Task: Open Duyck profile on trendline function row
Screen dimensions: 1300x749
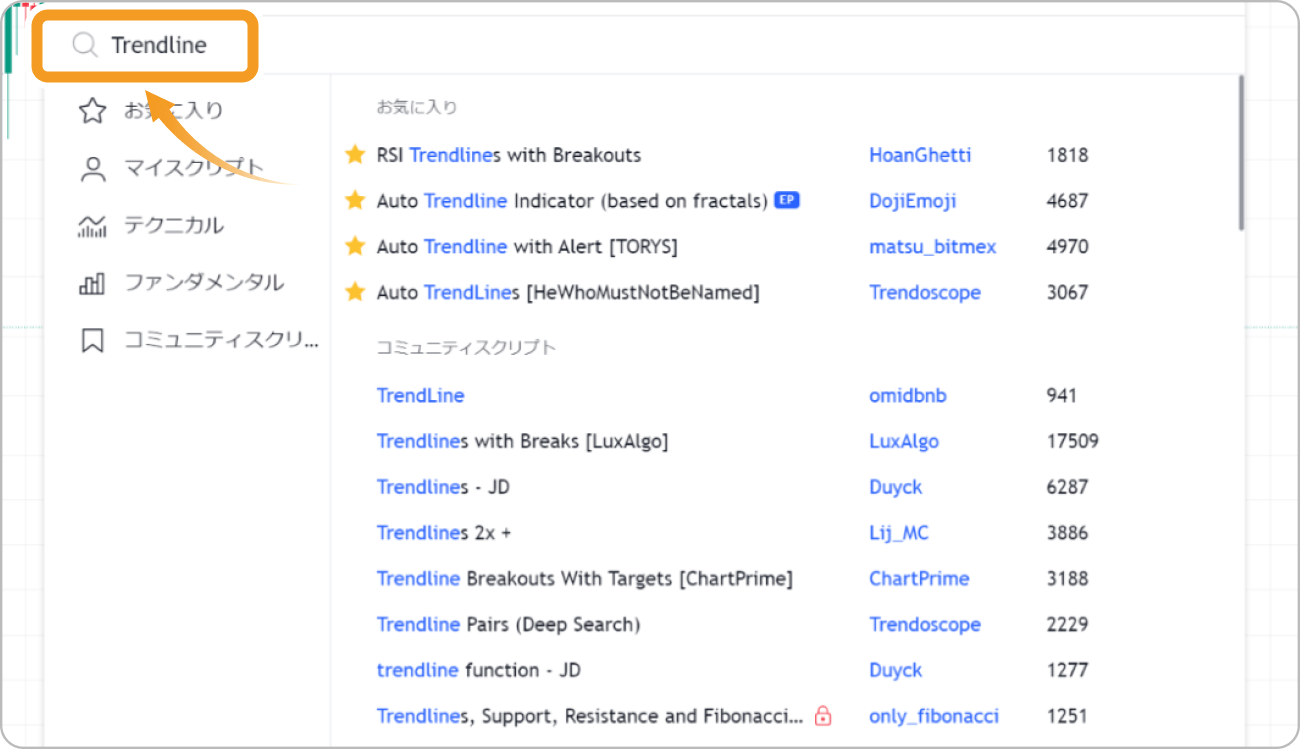Action: pyautogui.click(x=896, y=671)
